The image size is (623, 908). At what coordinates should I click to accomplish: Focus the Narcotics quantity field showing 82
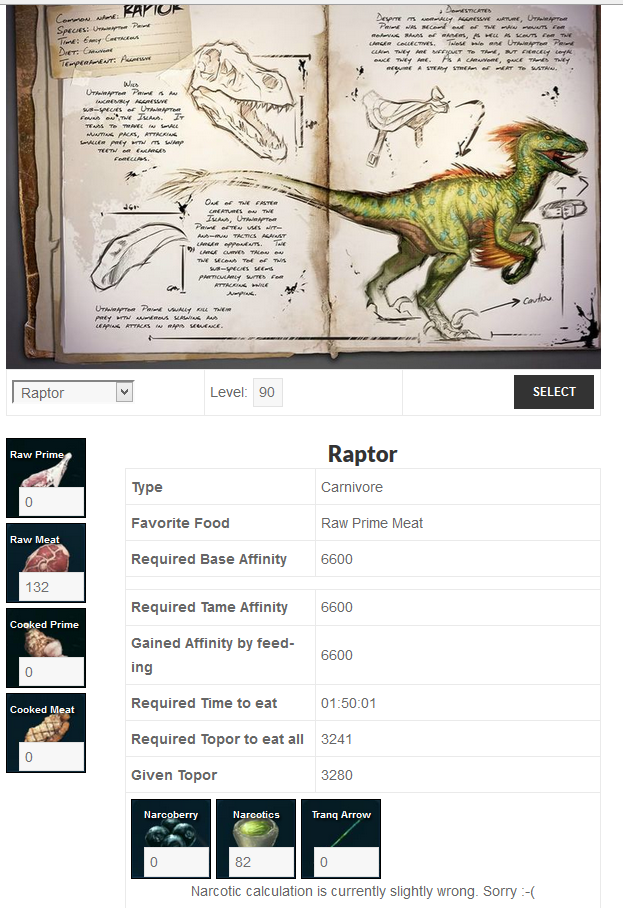point(262,862)
